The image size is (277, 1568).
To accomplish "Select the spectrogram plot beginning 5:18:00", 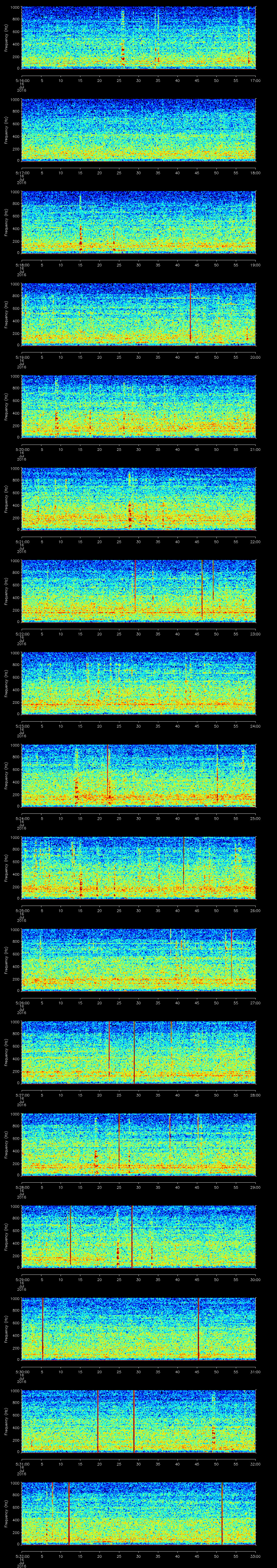I will tap(138, 222).
